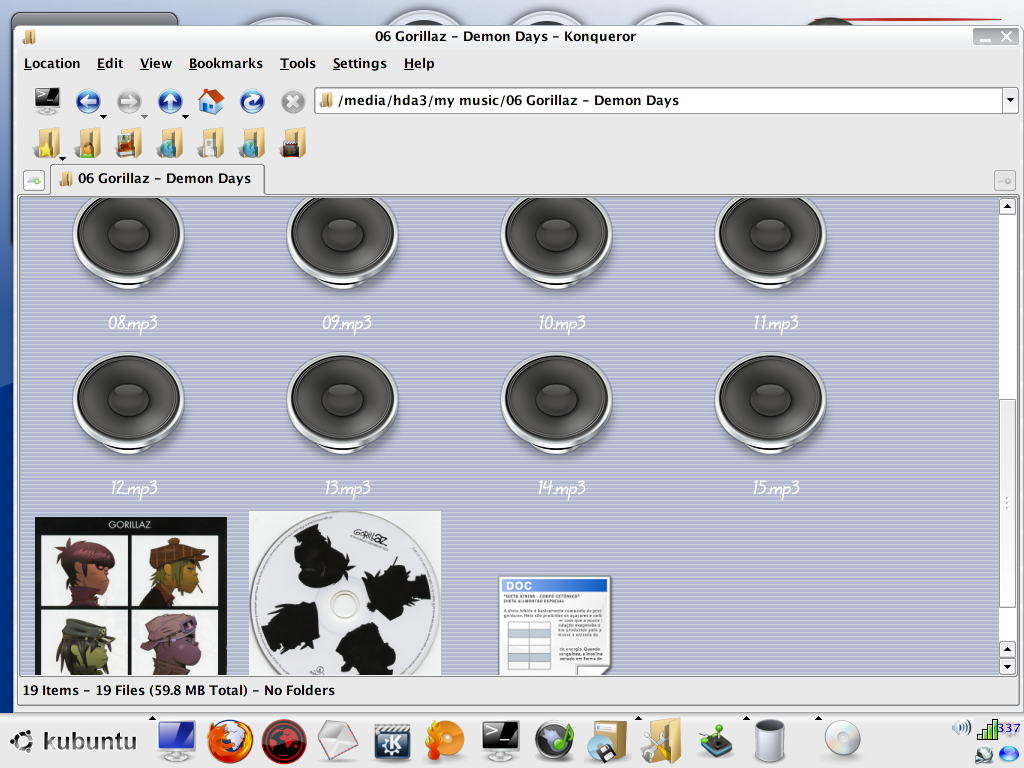Viewport: 1024px width, 768px height.
Task: Go up one directory level
Action: click(x=170, y=101)
